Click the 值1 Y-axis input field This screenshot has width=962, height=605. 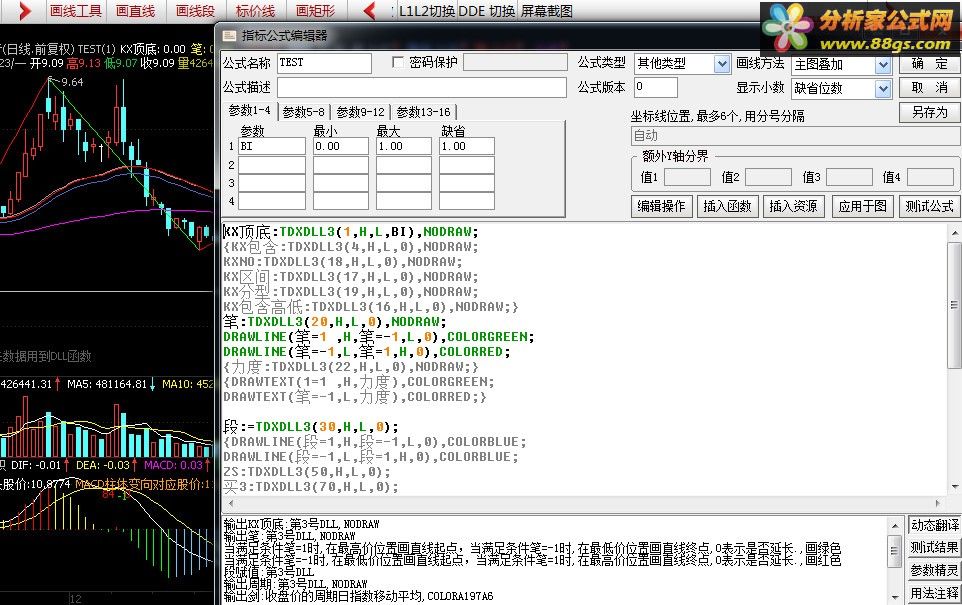coord(687,177)
